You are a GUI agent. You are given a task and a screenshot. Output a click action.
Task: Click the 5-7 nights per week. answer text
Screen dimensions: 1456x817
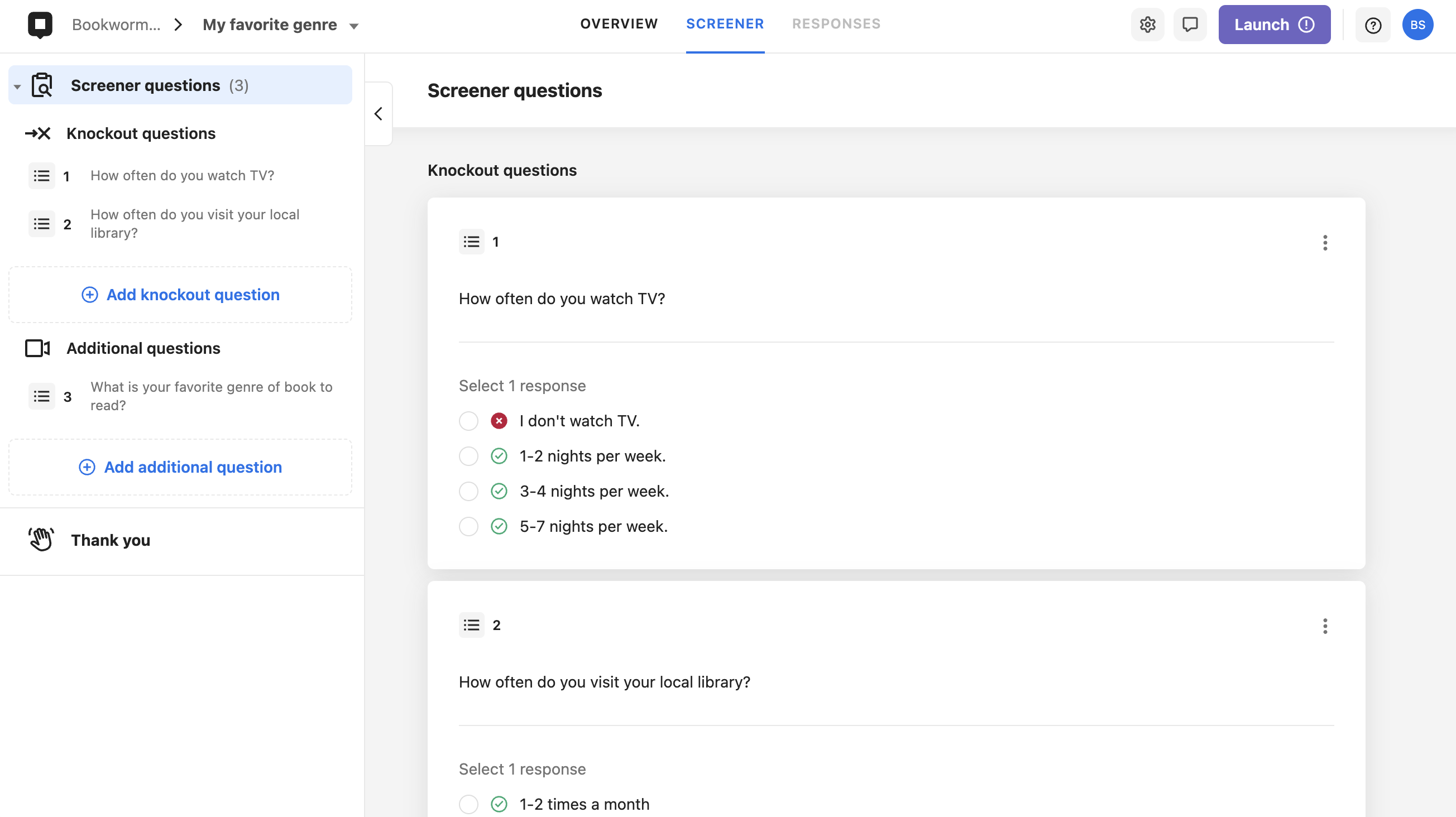click(x=593, y=526)
